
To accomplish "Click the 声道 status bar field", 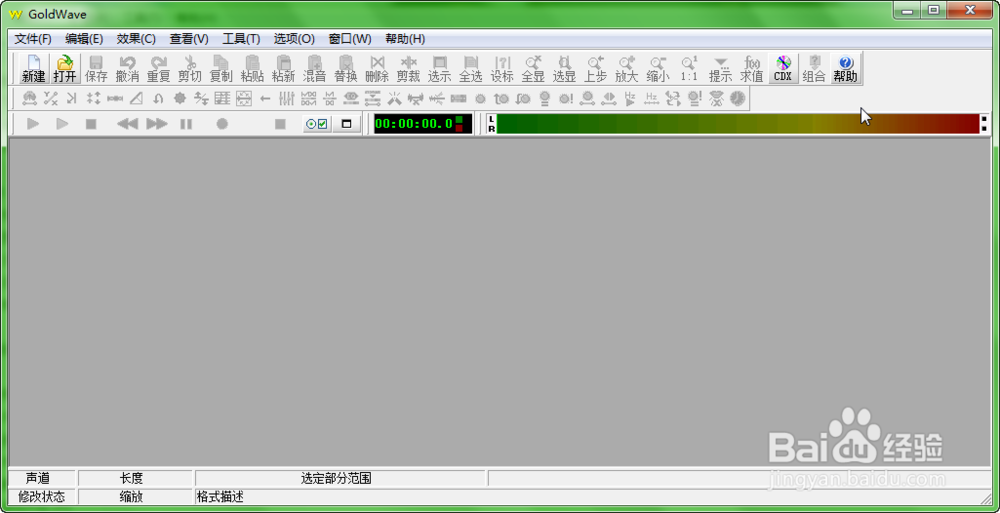I will coord(43,479).
